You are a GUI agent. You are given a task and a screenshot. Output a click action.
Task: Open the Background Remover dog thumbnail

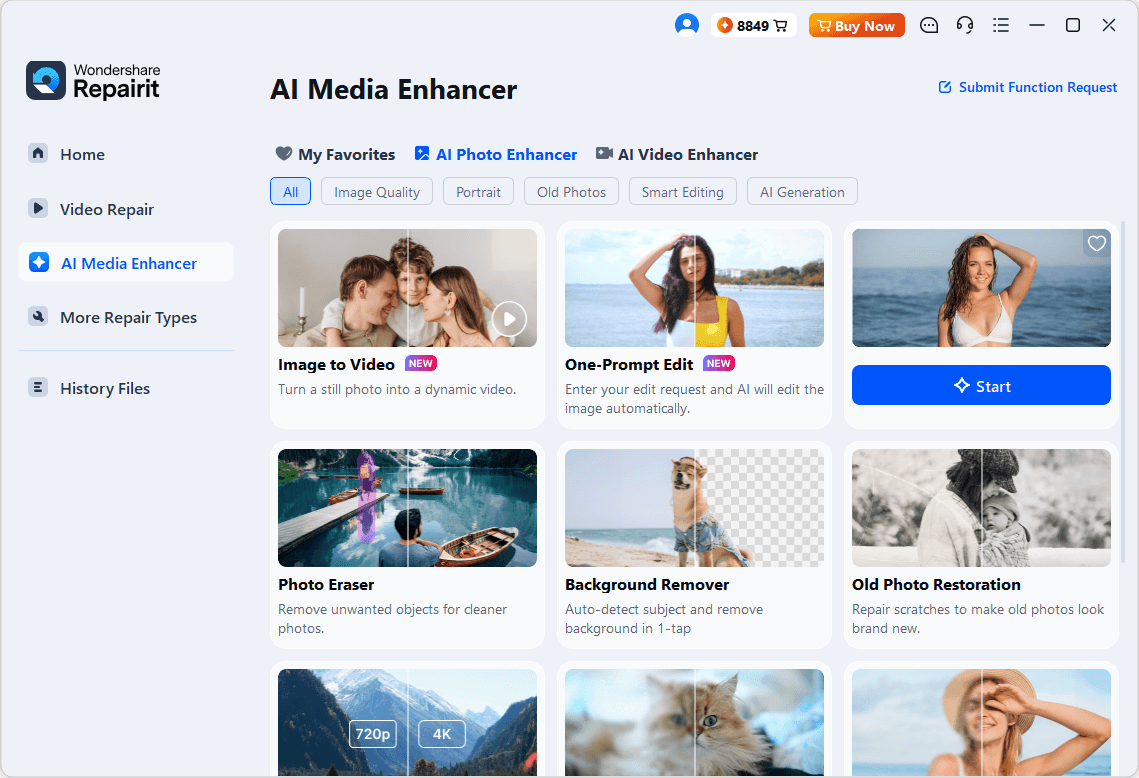(x=694, y=508)
